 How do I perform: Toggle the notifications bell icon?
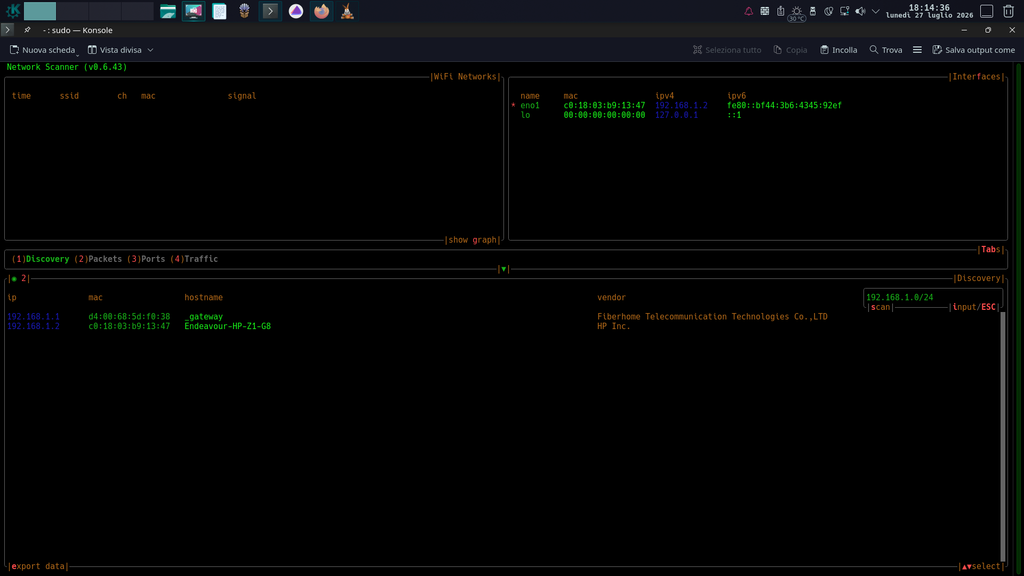pos(748,11)
